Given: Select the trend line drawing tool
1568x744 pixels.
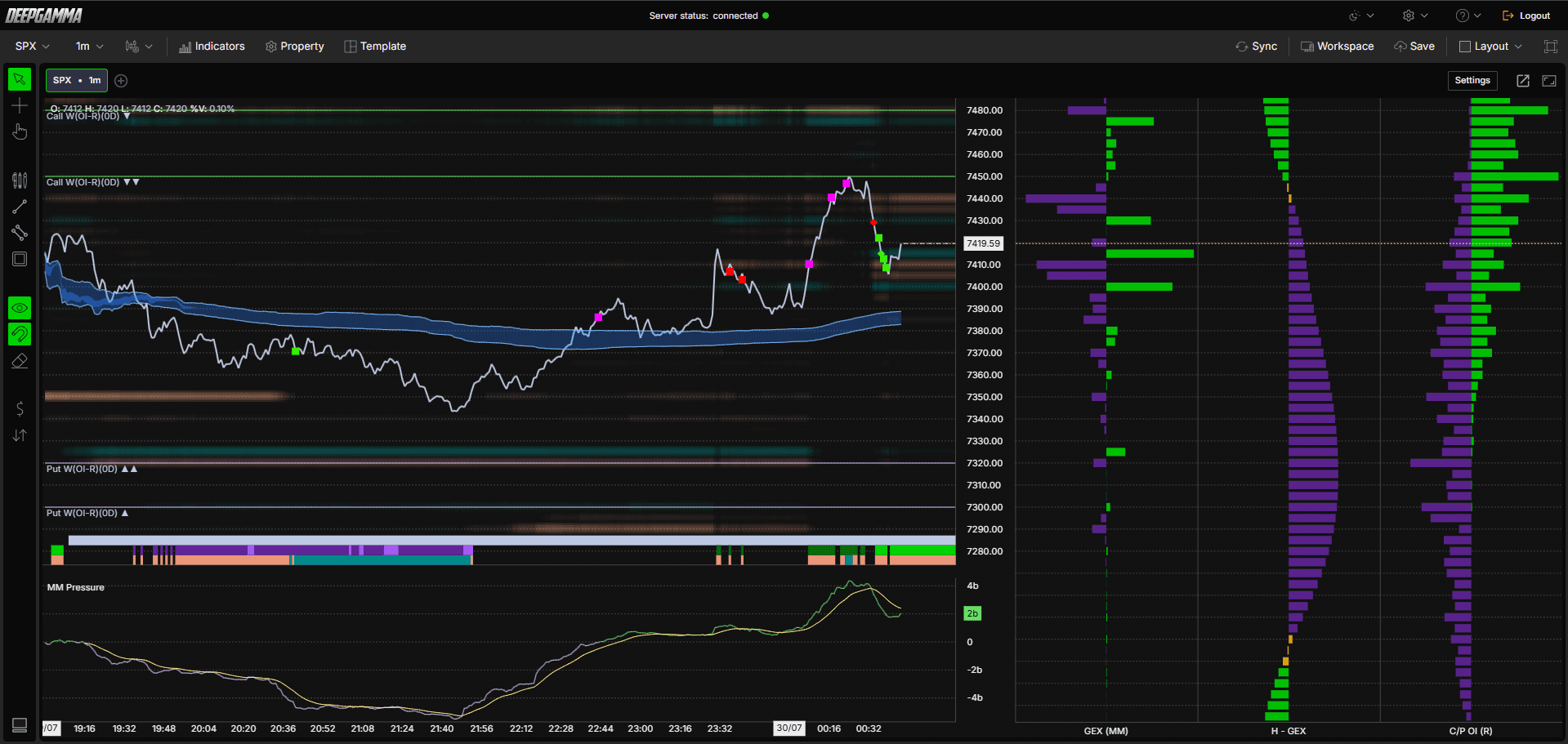Looking at the screenshot, I should [20, 207].
